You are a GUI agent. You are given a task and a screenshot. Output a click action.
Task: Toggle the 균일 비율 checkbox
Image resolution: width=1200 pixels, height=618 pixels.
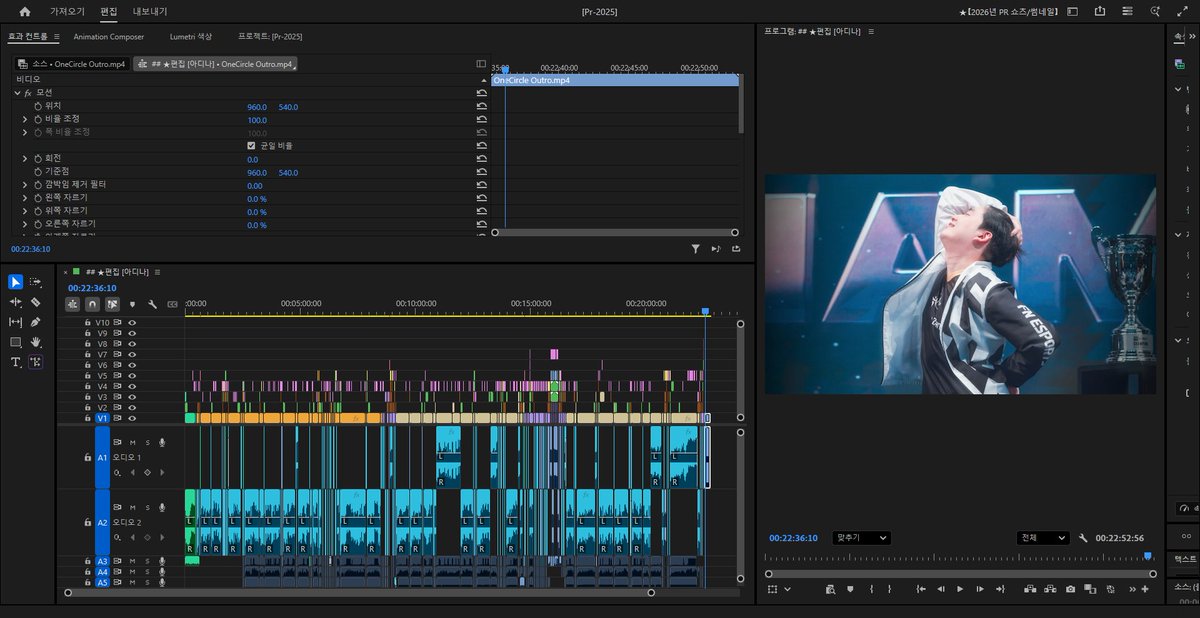[x=251, y=145]
